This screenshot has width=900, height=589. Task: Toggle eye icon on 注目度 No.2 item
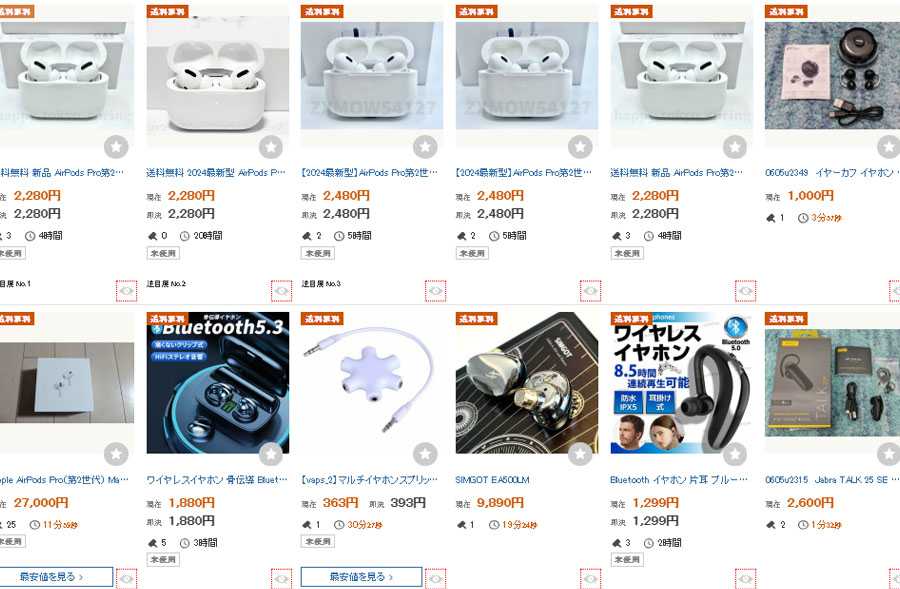coord(281,291)
